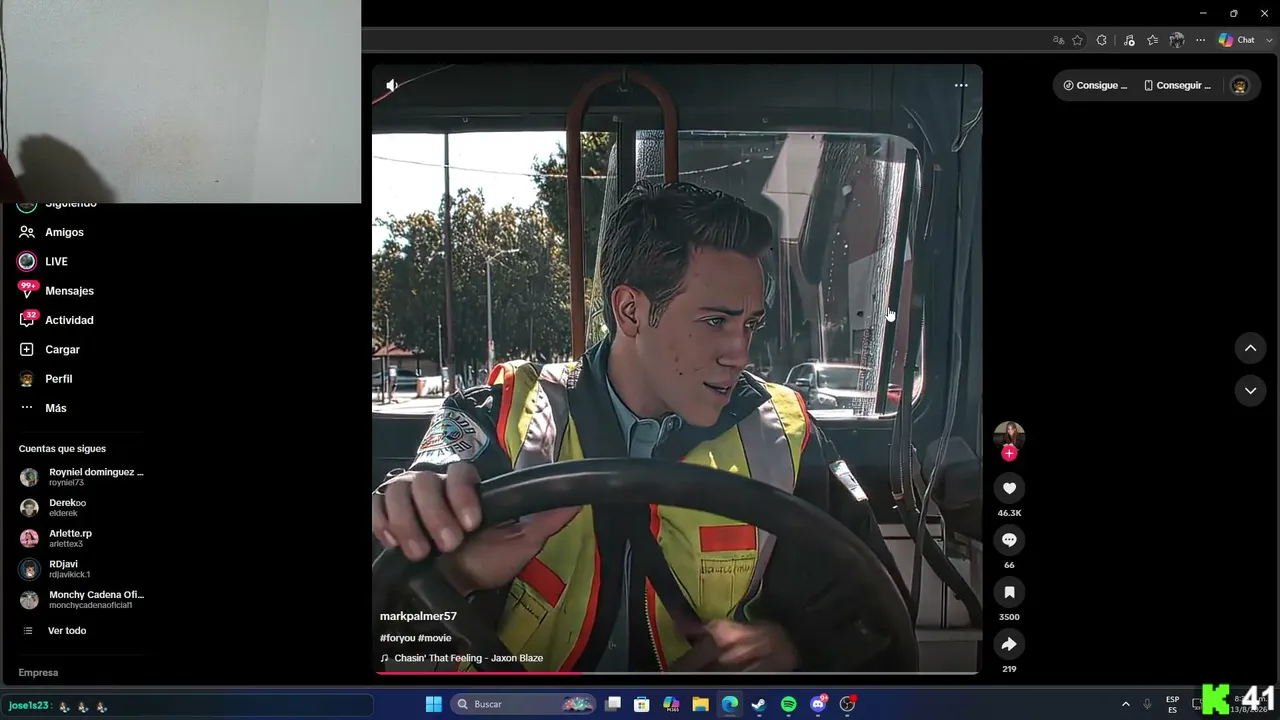Open Edge Settings and more menu
The image size is (1280, 720).
pos(1201,40)
